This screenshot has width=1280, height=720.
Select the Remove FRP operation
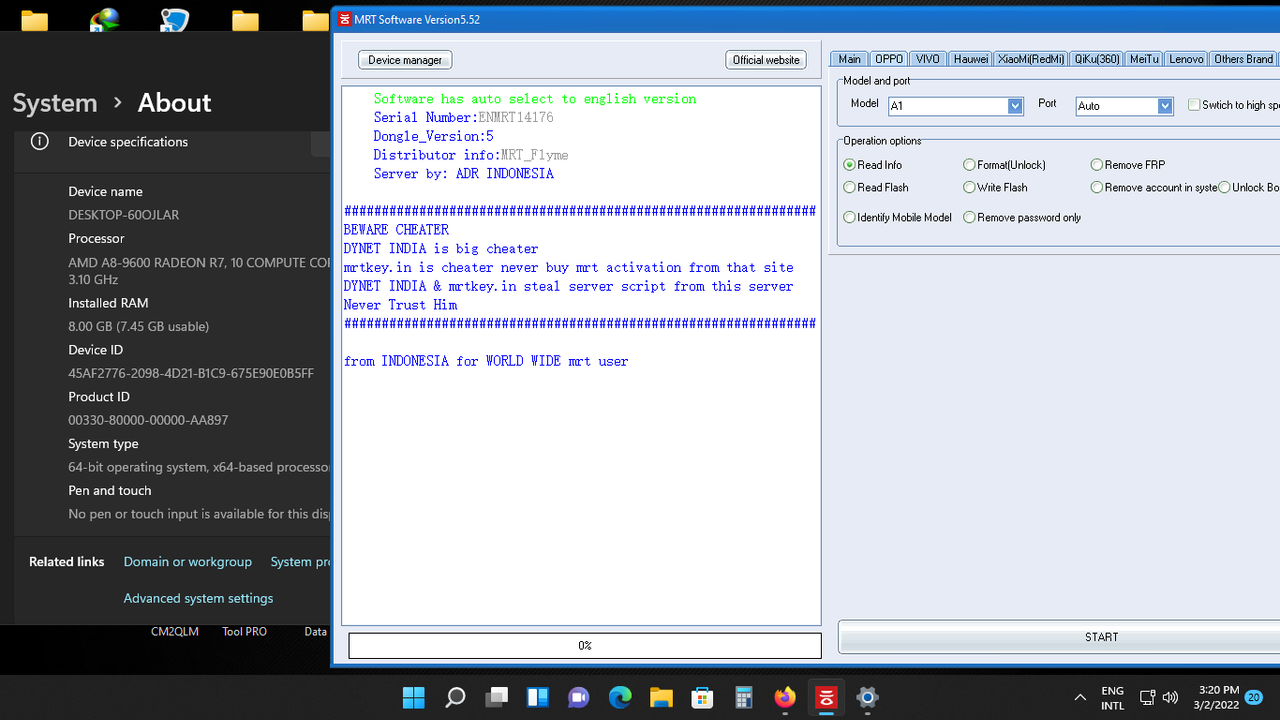pos(1097,164)
